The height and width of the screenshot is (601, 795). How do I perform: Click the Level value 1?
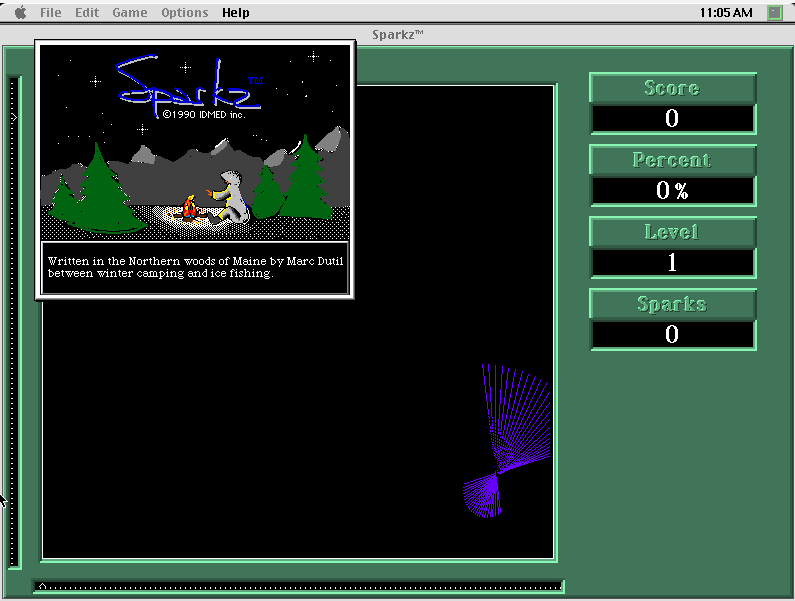point(672,263)
